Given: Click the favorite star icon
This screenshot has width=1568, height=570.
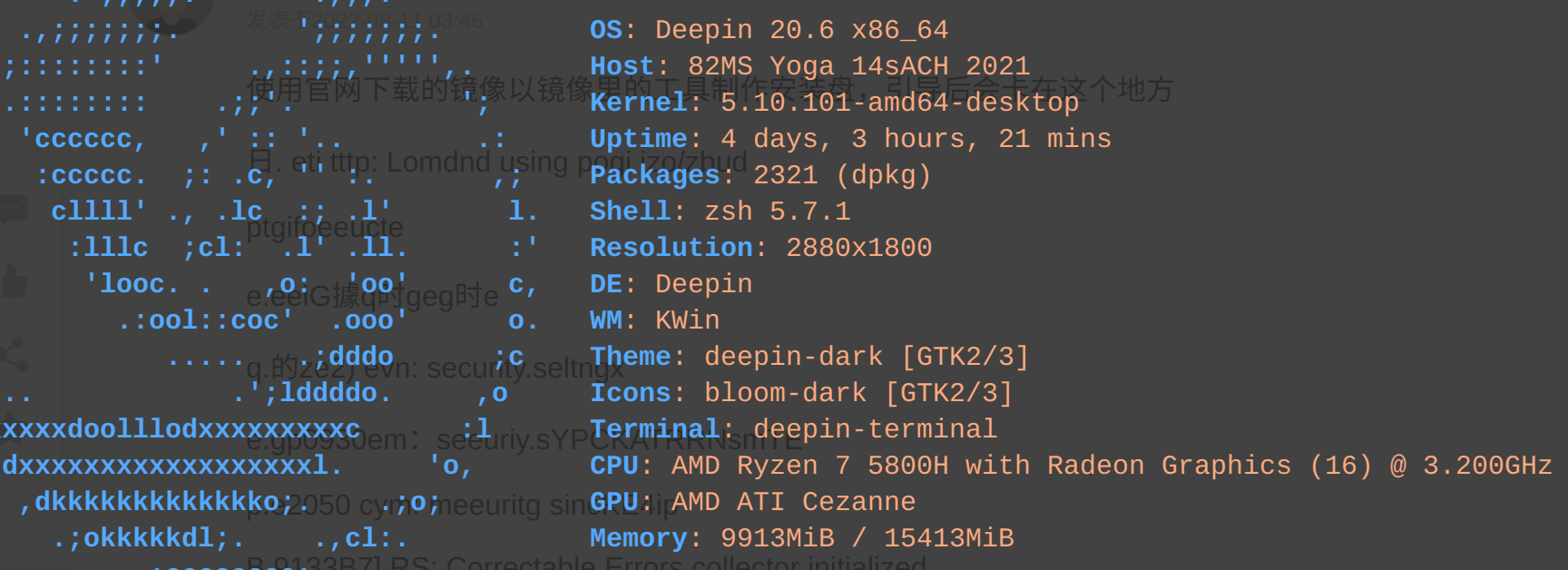Looking at the screenshot, I should pyautogui.click(x=9, y=419).
